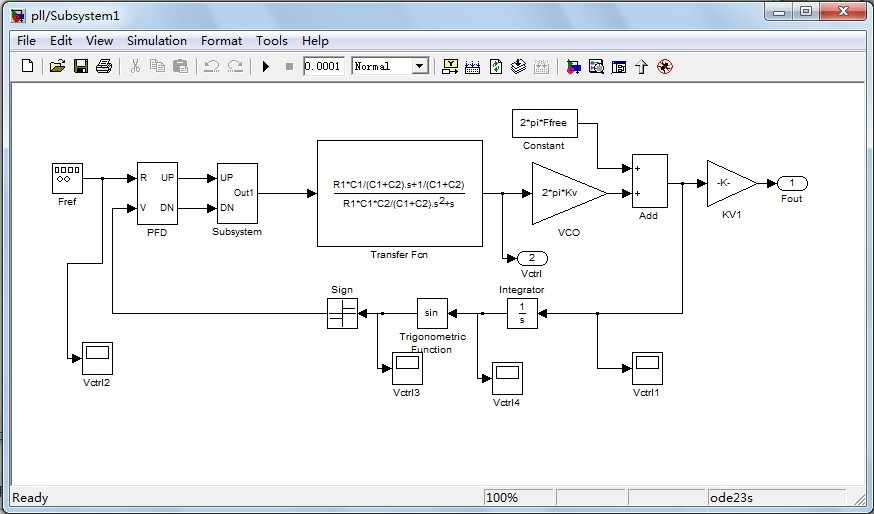
Task: Open a model with the folder icon
Action: click(57, 66)
